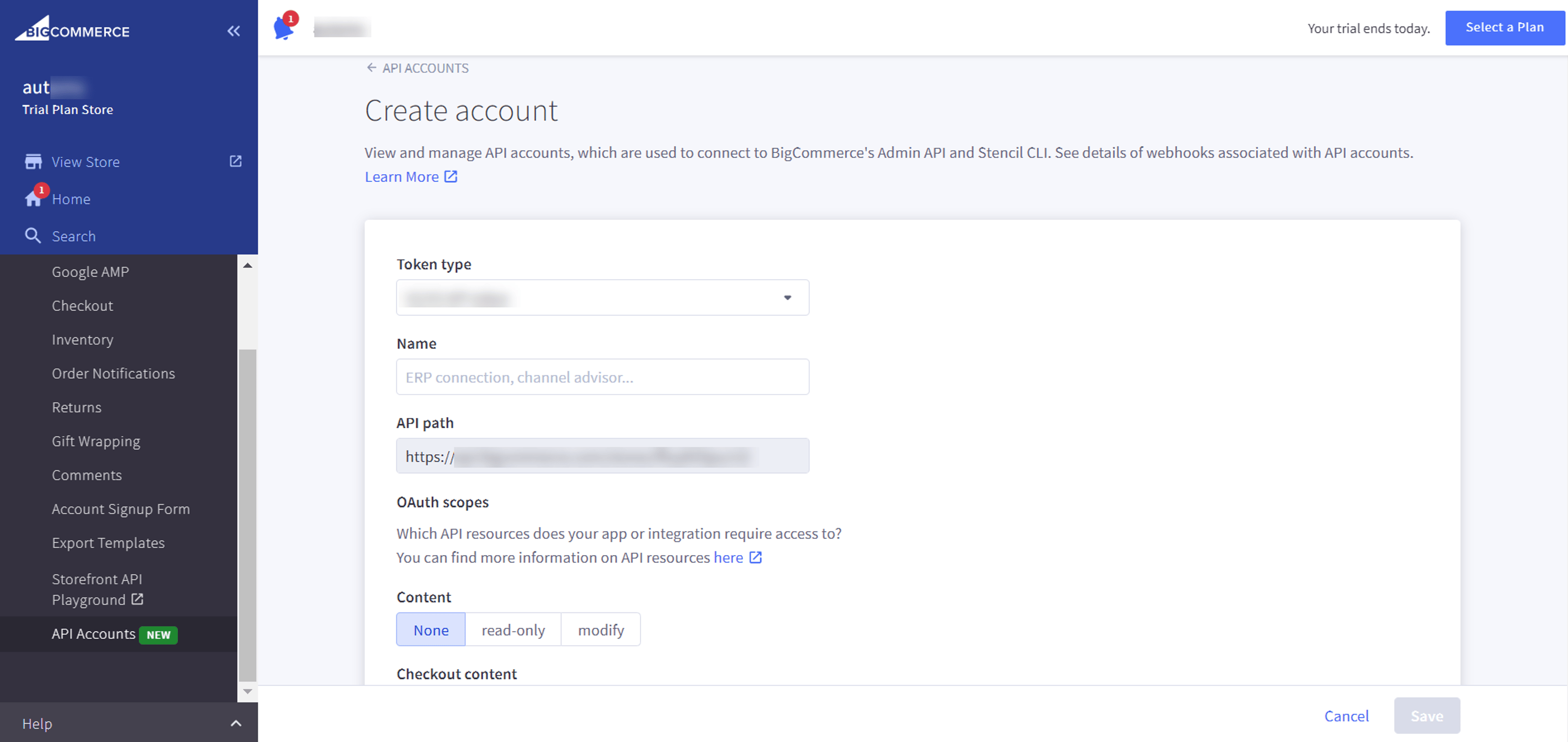Image resolution: width=1568 pixels, height=742 pixels.
Task: Open the notifications bell
Action: 284,27
